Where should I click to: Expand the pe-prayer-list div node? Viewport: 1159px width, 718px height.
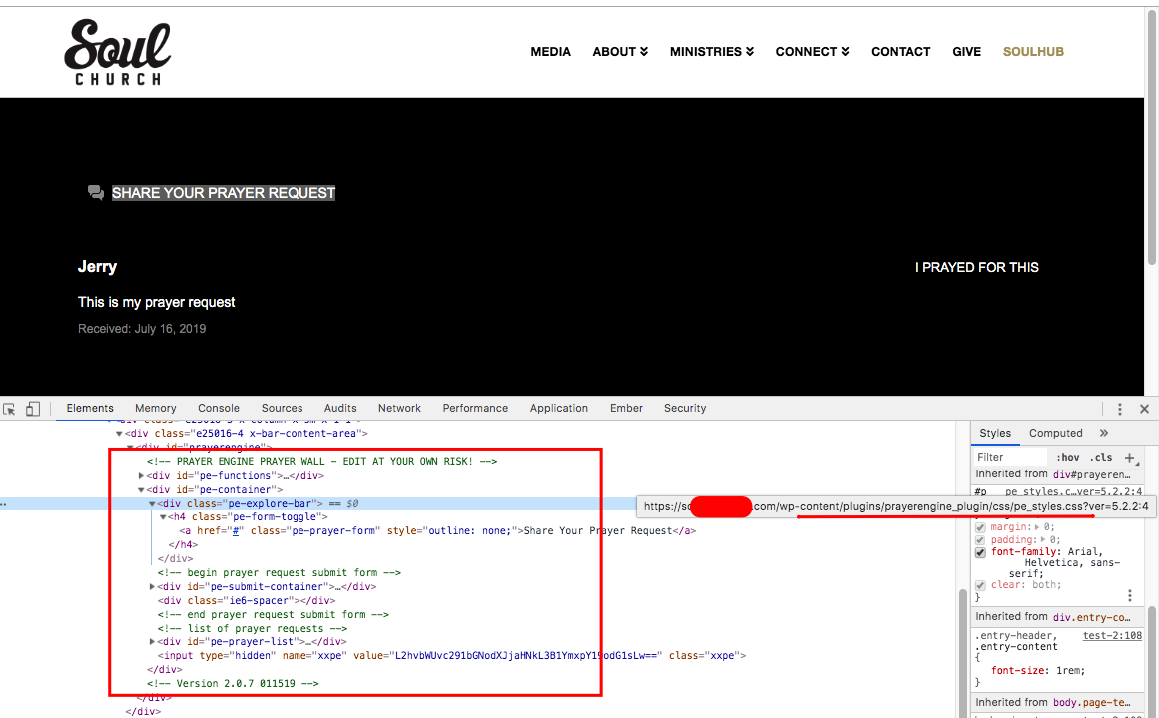click(152, 642)
